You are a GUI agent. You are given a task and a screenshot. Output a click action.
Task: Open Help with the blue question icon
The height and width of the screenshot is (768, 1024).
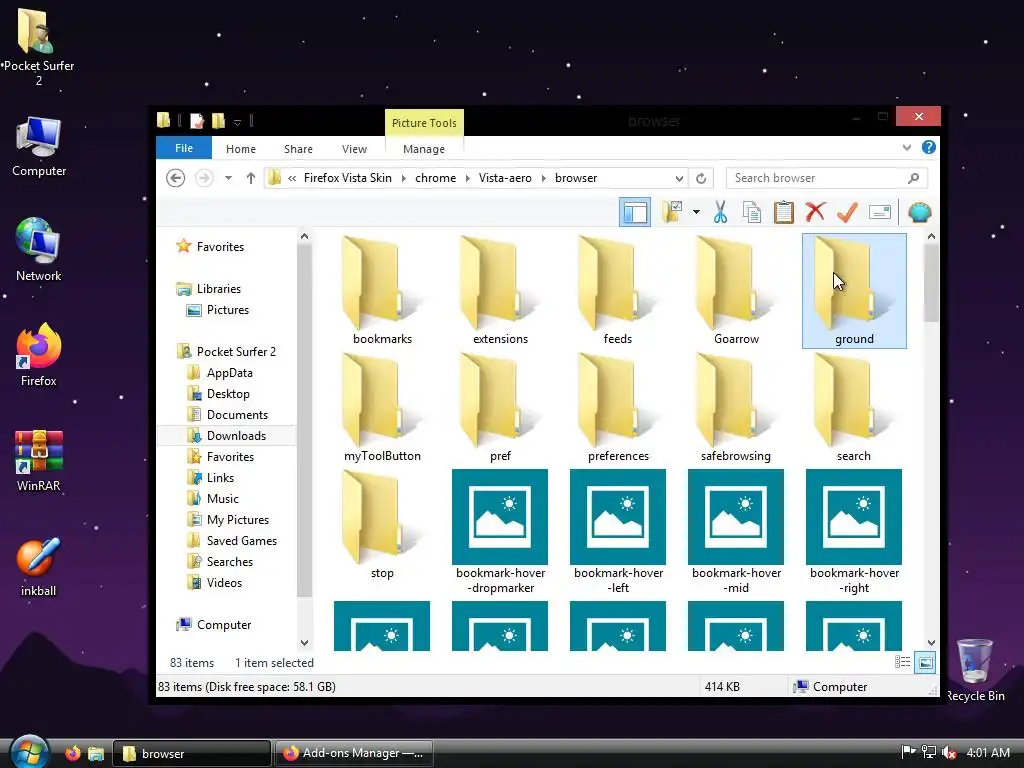point(929,148)
